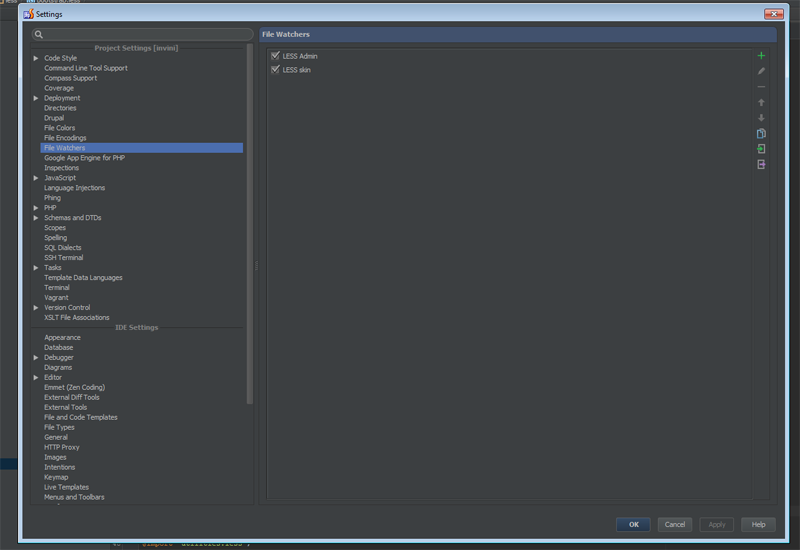Open the Directories settings
This screenshot has width=800, height=550.
60,108
